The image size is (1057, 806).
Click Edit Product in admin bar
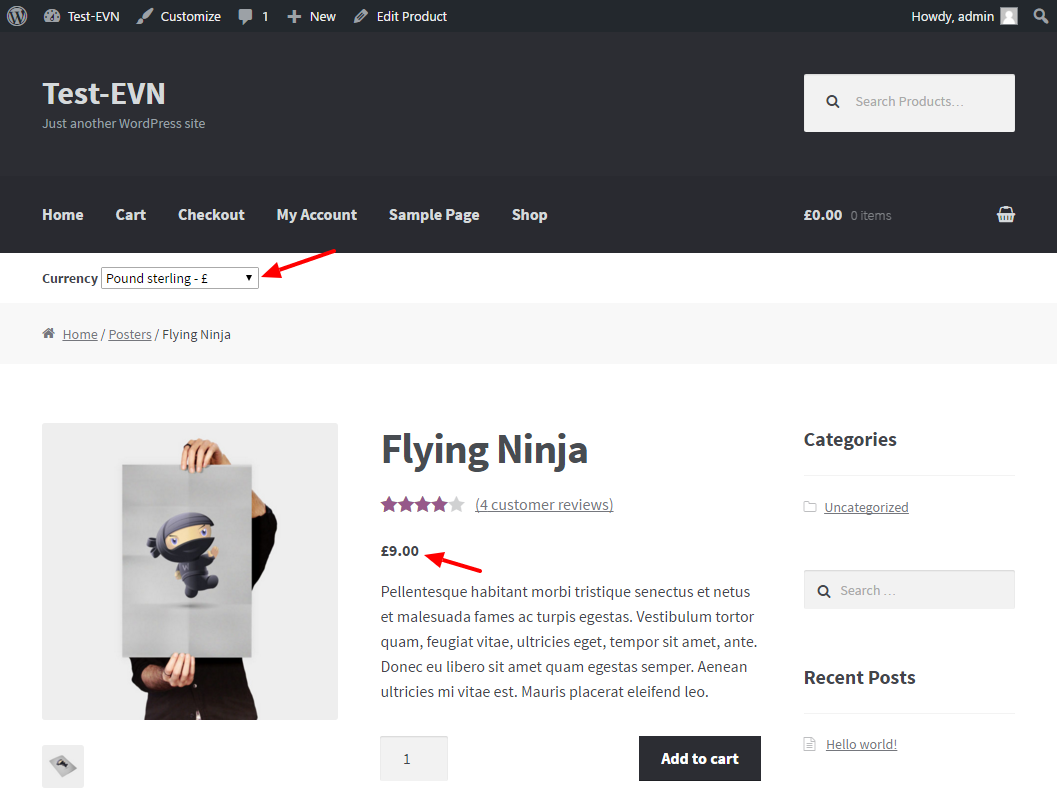pyautogui.click(x=400, y=16)
